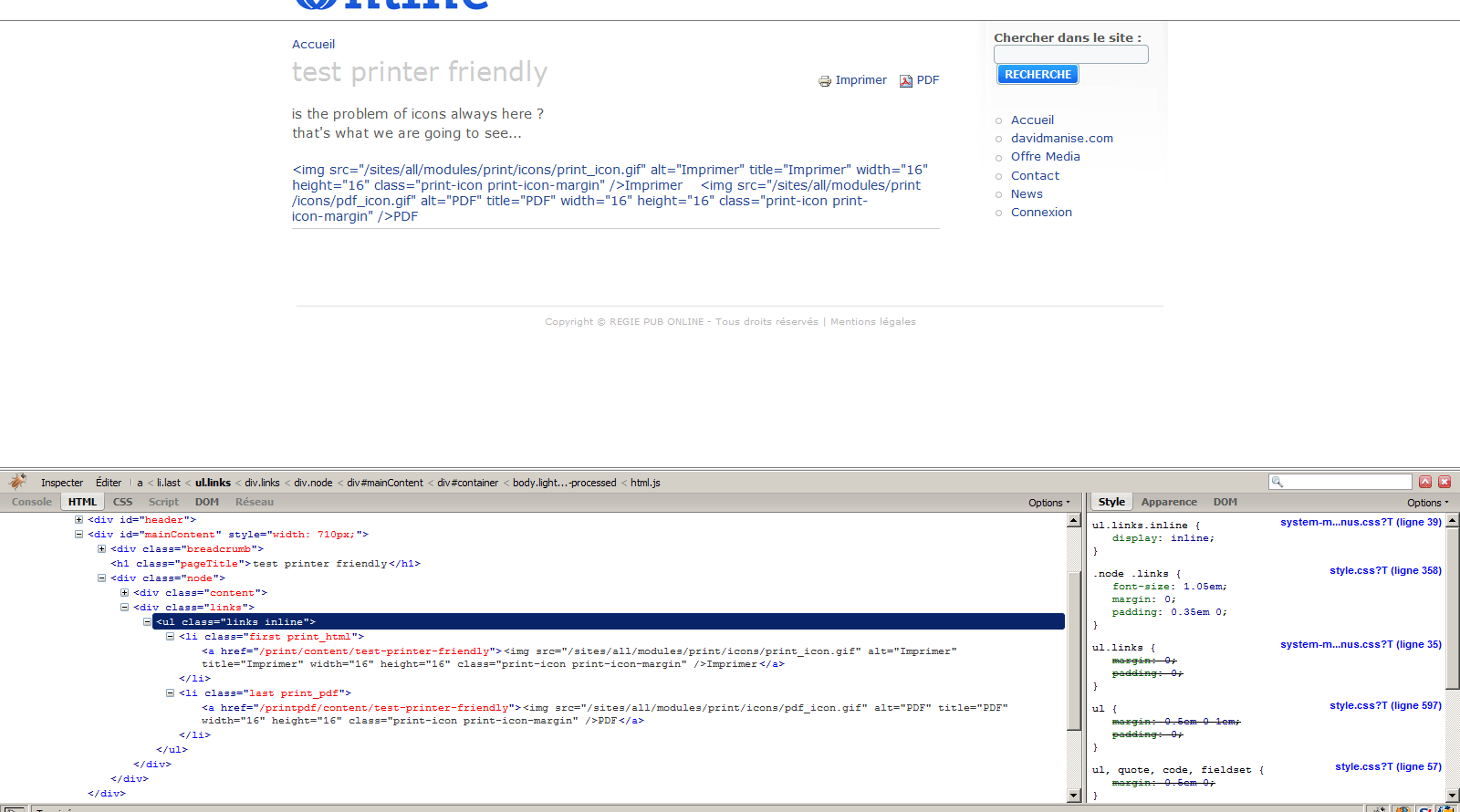Viewport: 1460px width, 812px height.
Task: Click the RECHERCHE search button
Action: tap(1038, 75)
